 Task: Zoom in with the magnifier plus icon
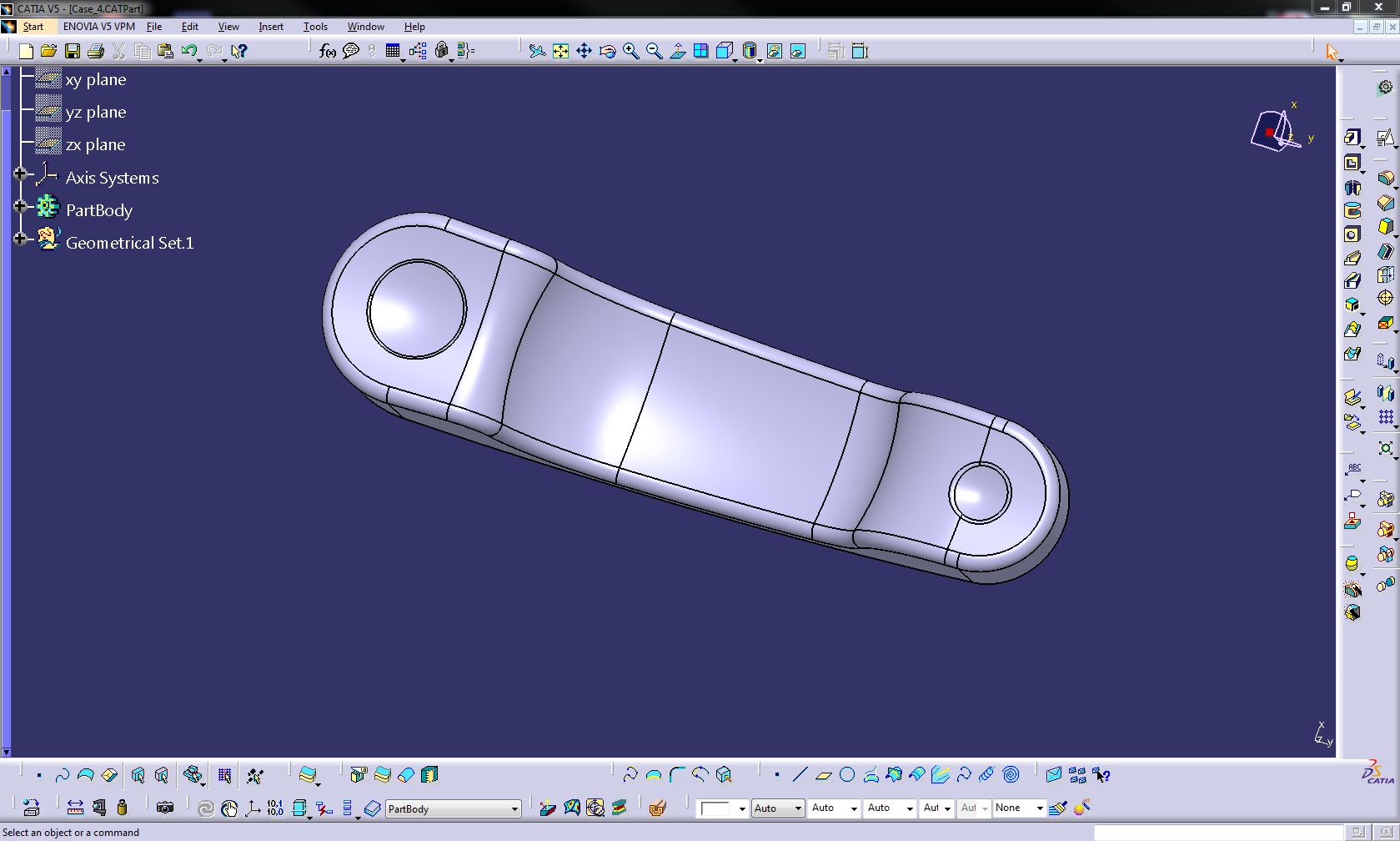(x=631, y=51)
